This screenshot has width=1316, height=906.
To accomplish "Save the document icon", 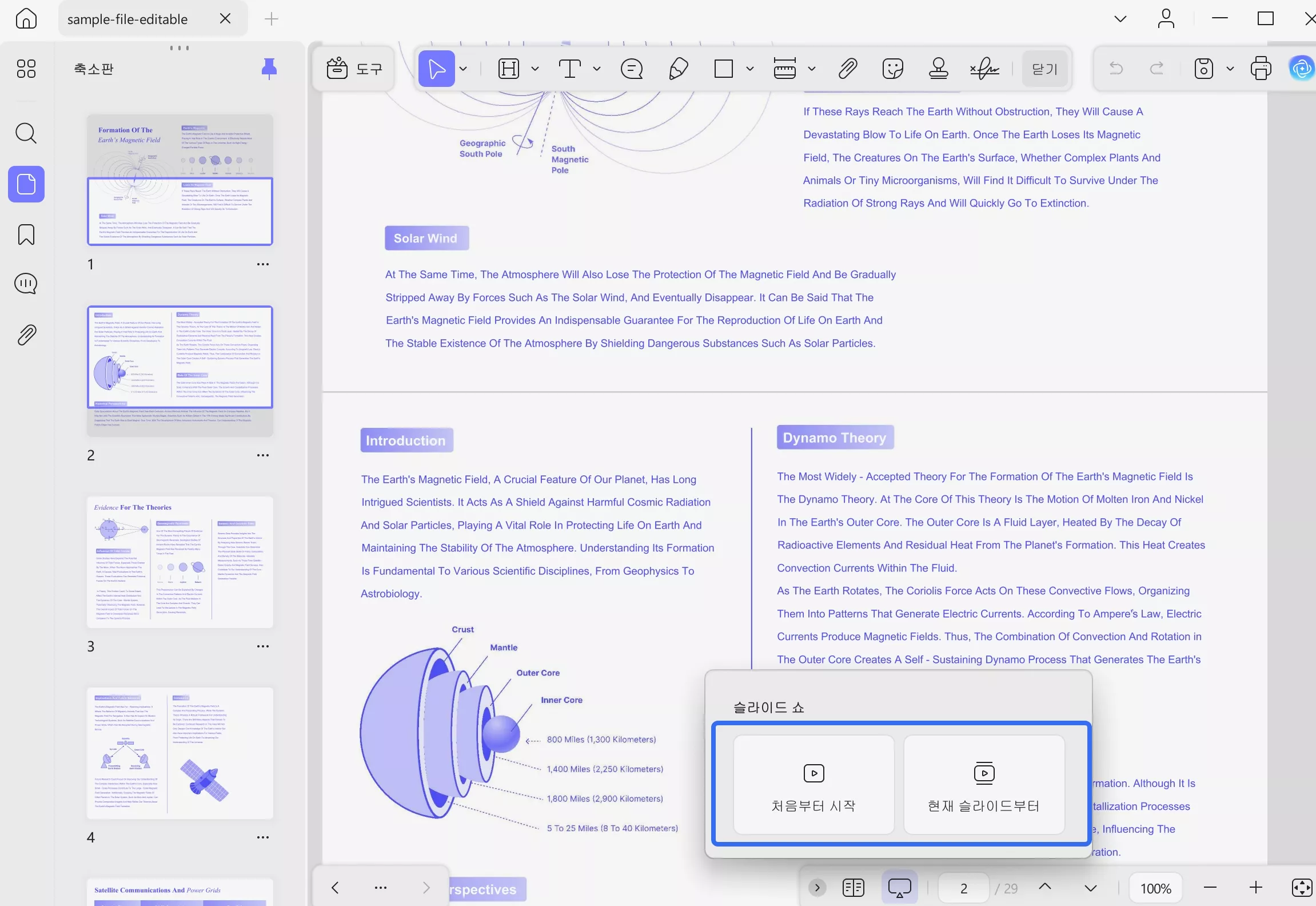I will [1204, 69].
